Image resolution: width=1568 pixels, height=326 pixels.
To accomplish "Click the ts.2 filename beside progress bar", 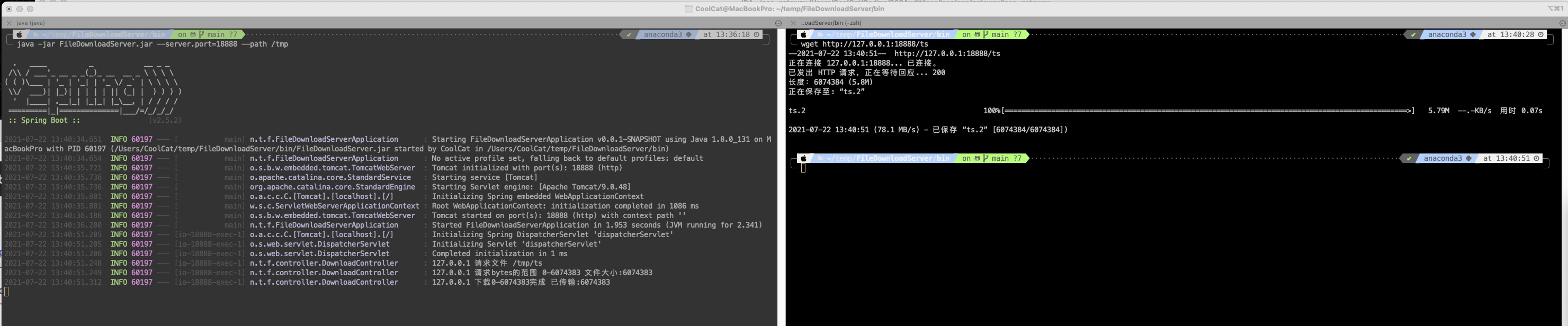I will coord(797,111).
